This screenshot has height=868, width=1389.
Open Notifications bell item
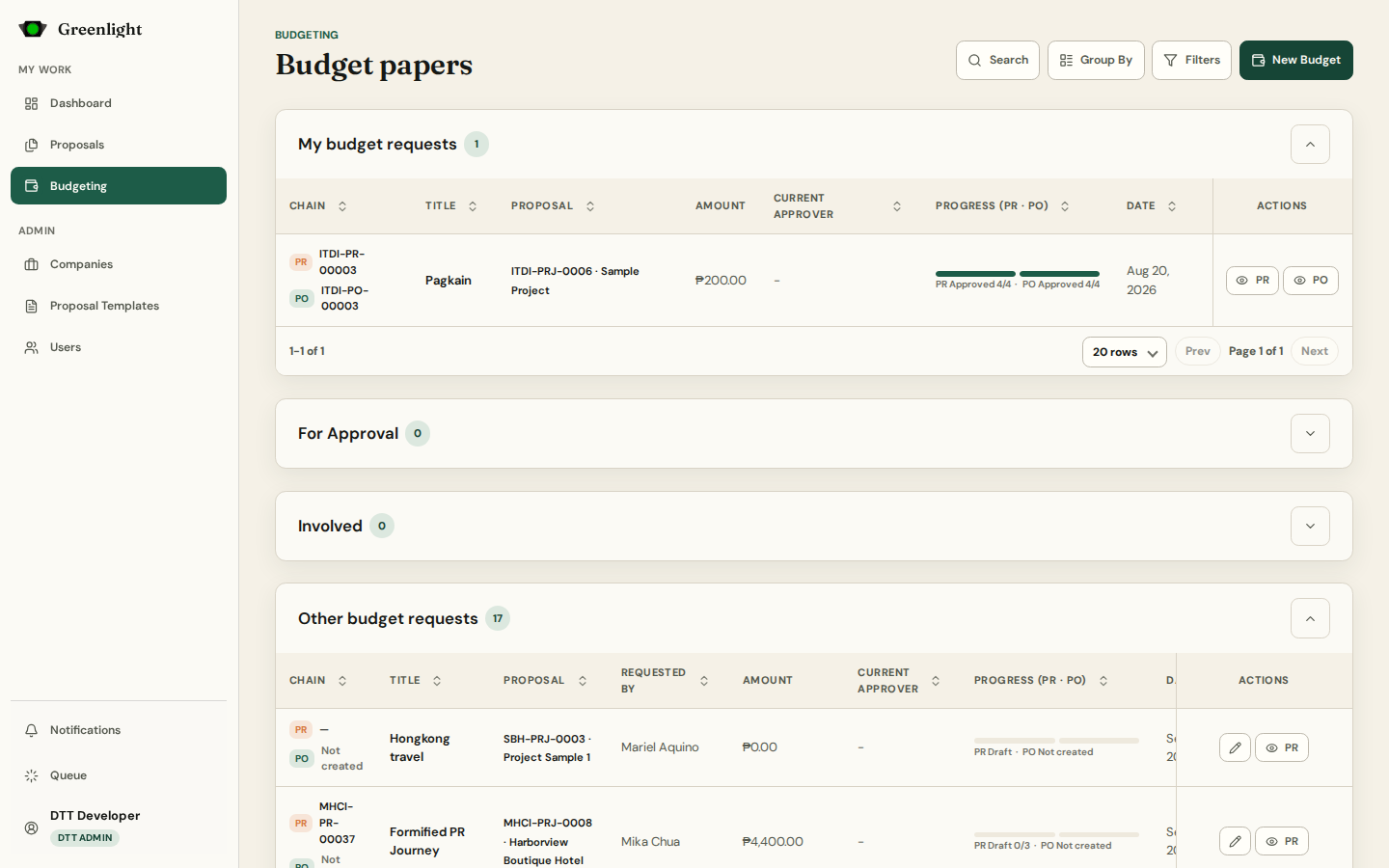click(119, 730)
